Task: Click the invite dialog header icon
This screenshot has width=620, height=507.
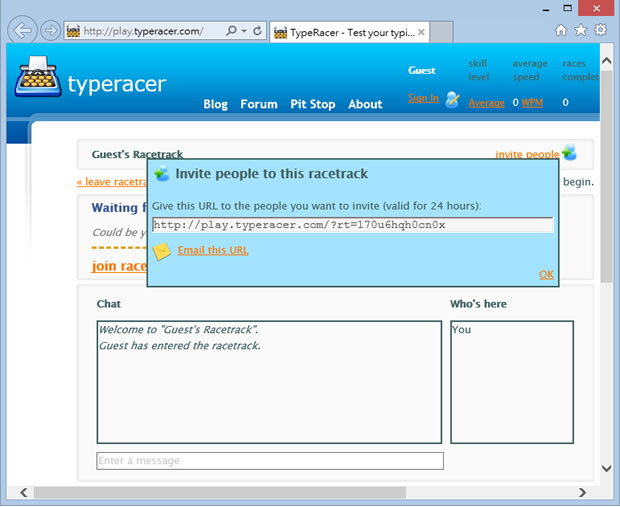Action: point(161,173)
